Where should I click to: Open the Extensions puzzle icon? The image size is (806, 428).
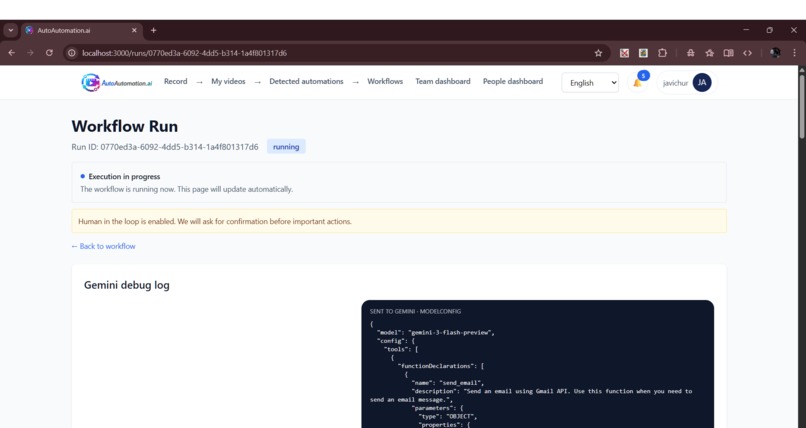click(x=662, y=53)
